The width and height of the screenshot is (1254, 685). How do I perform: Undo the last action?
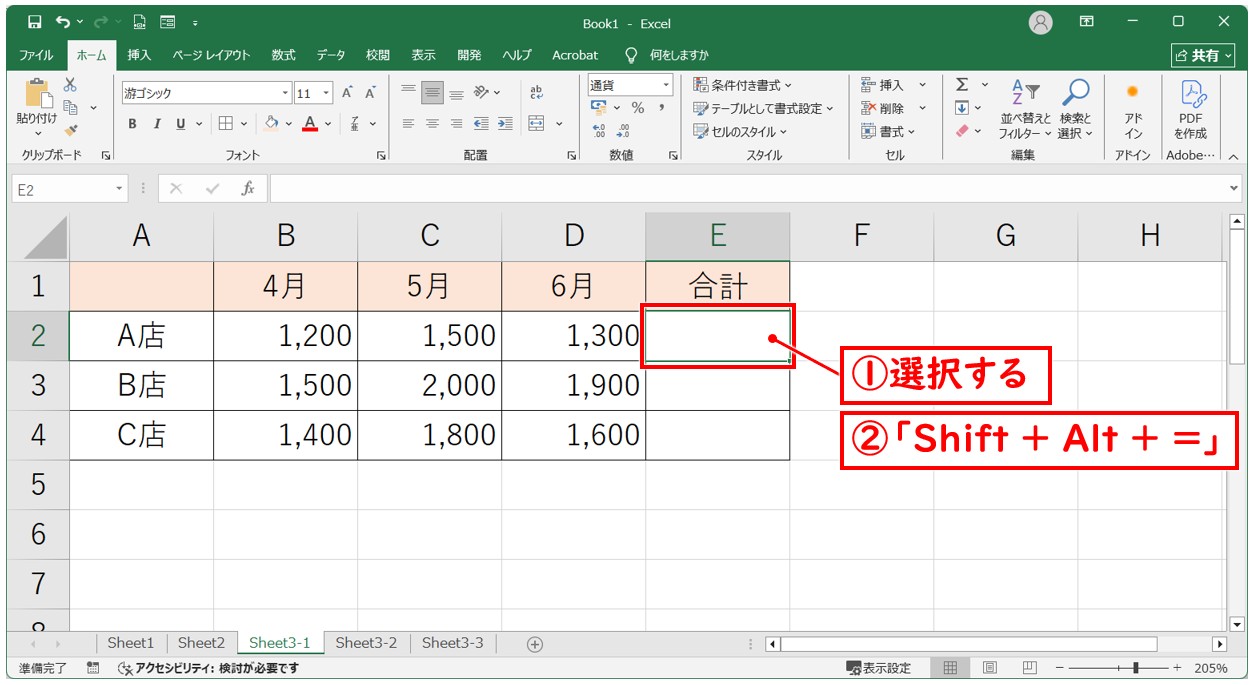[x=63, y=22]
